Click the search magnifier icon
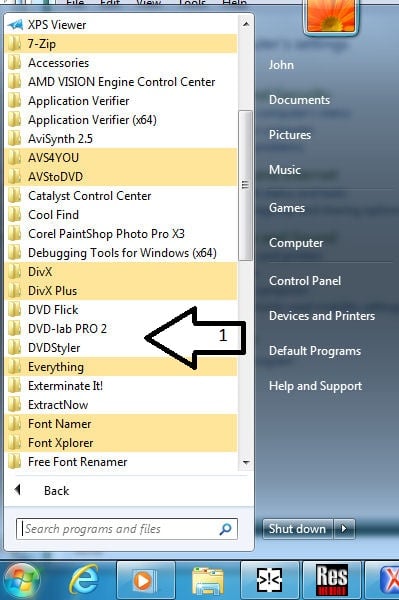Viewport: 399px width, 600px height. (225, 529)
